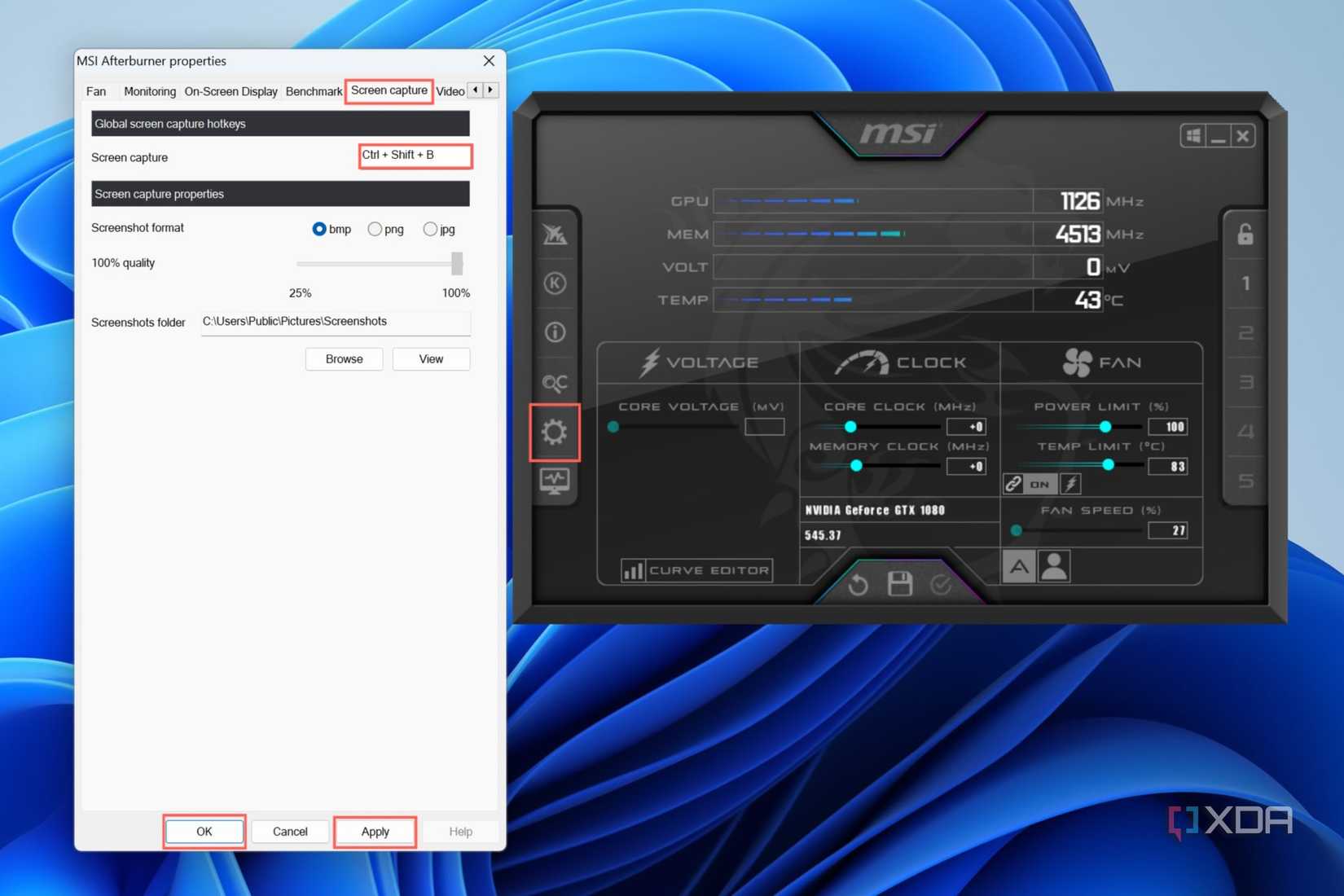Click the Windows startup icon in Afterburner
1344x896 pixels.
click(1193, 136)
